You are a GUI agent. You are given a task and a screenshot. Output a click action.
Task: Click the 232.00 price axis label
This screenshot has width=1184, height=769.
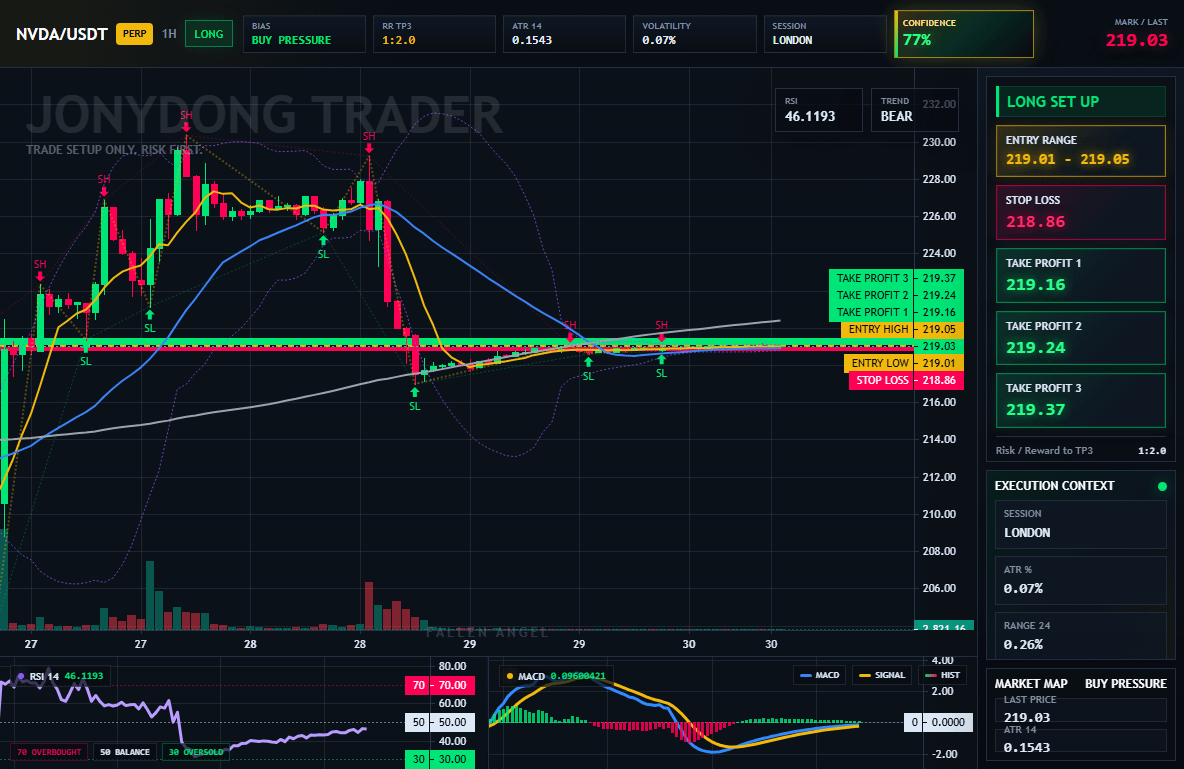[x=939, y=104]
